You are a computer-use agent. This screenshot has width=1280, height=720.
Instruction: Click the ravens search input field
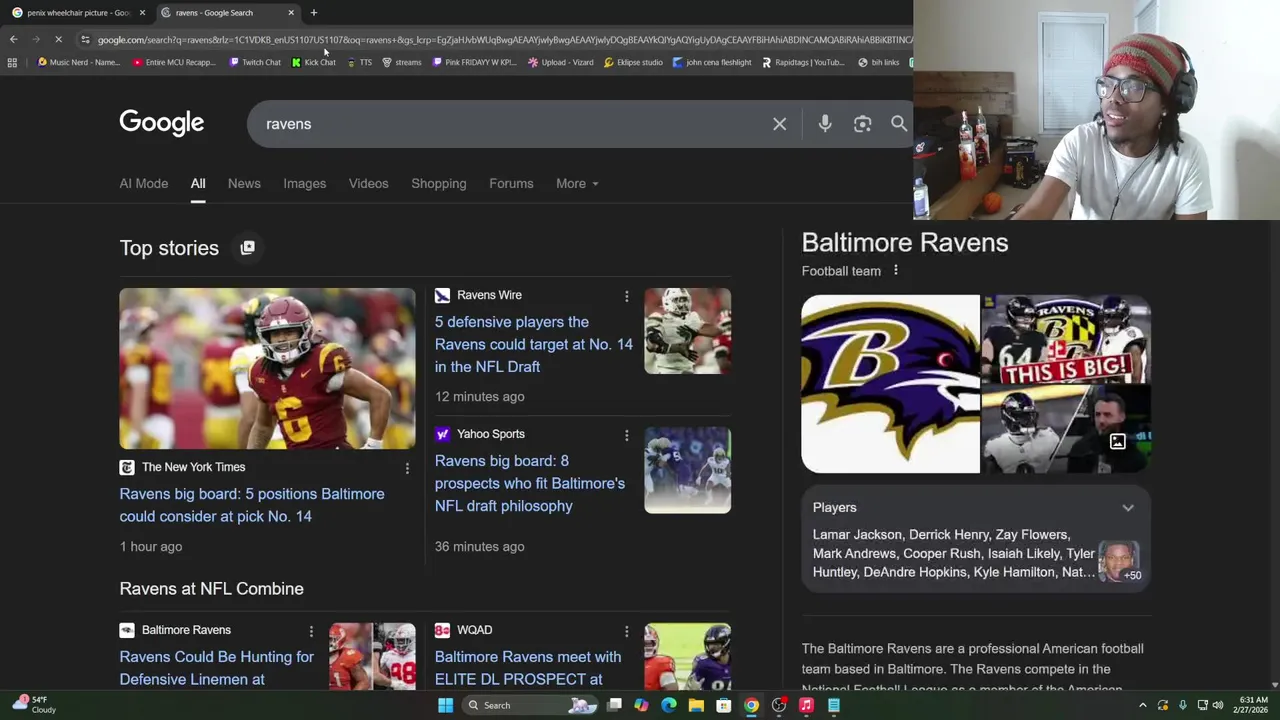coord(510,124)
